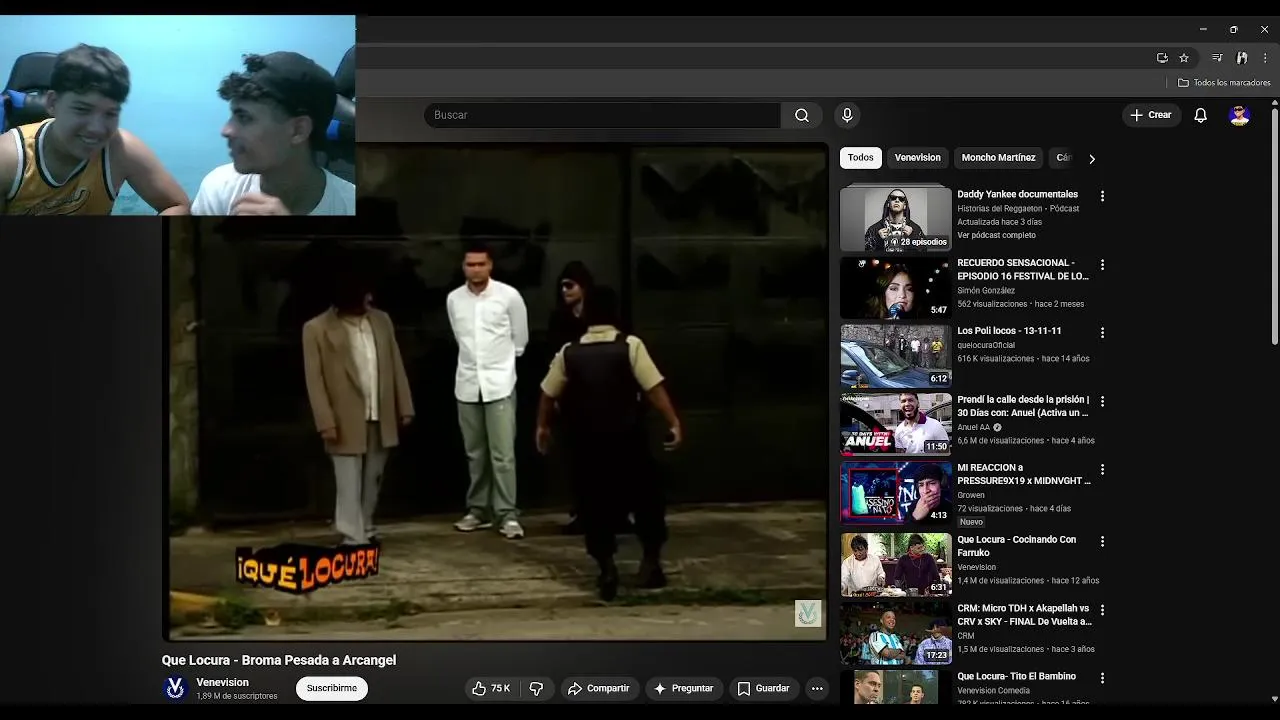This screenshot has height=720, width=1280.
Task: Open Growen channel link
Action: (x=971, y=495)
